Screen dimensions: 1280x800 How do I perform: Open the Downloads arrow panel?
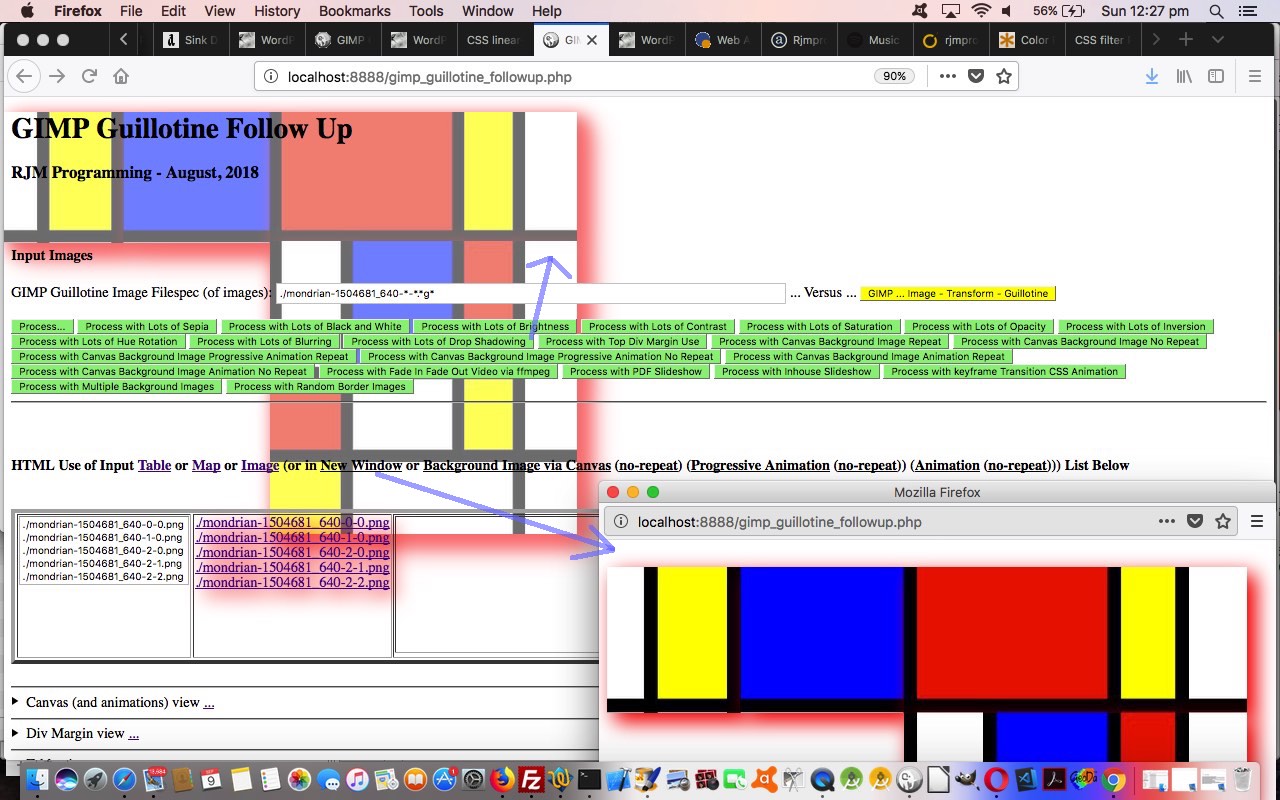coord(1152,77)
